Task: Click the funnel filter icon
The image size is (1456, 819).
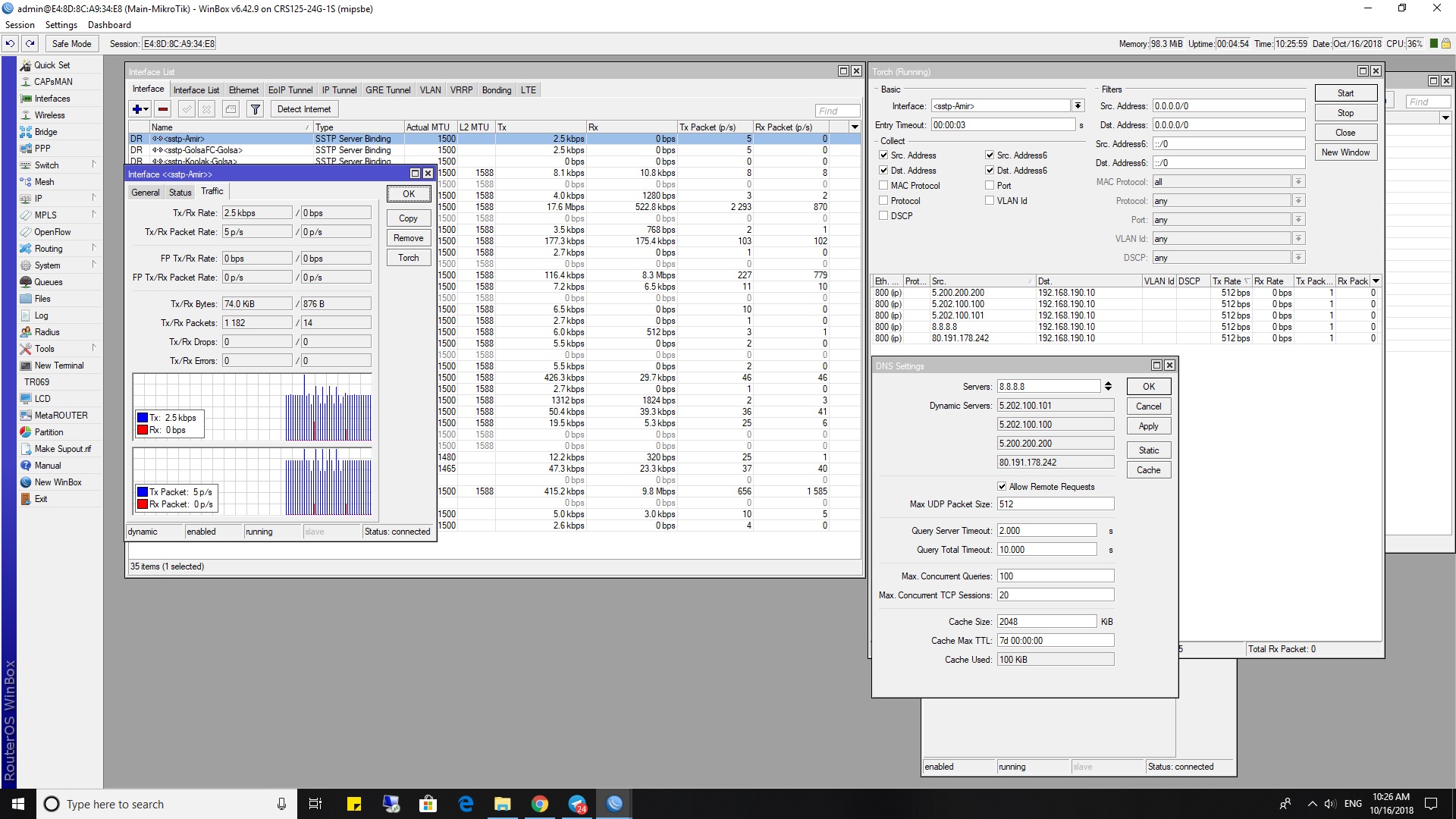Action: [256, 109]
